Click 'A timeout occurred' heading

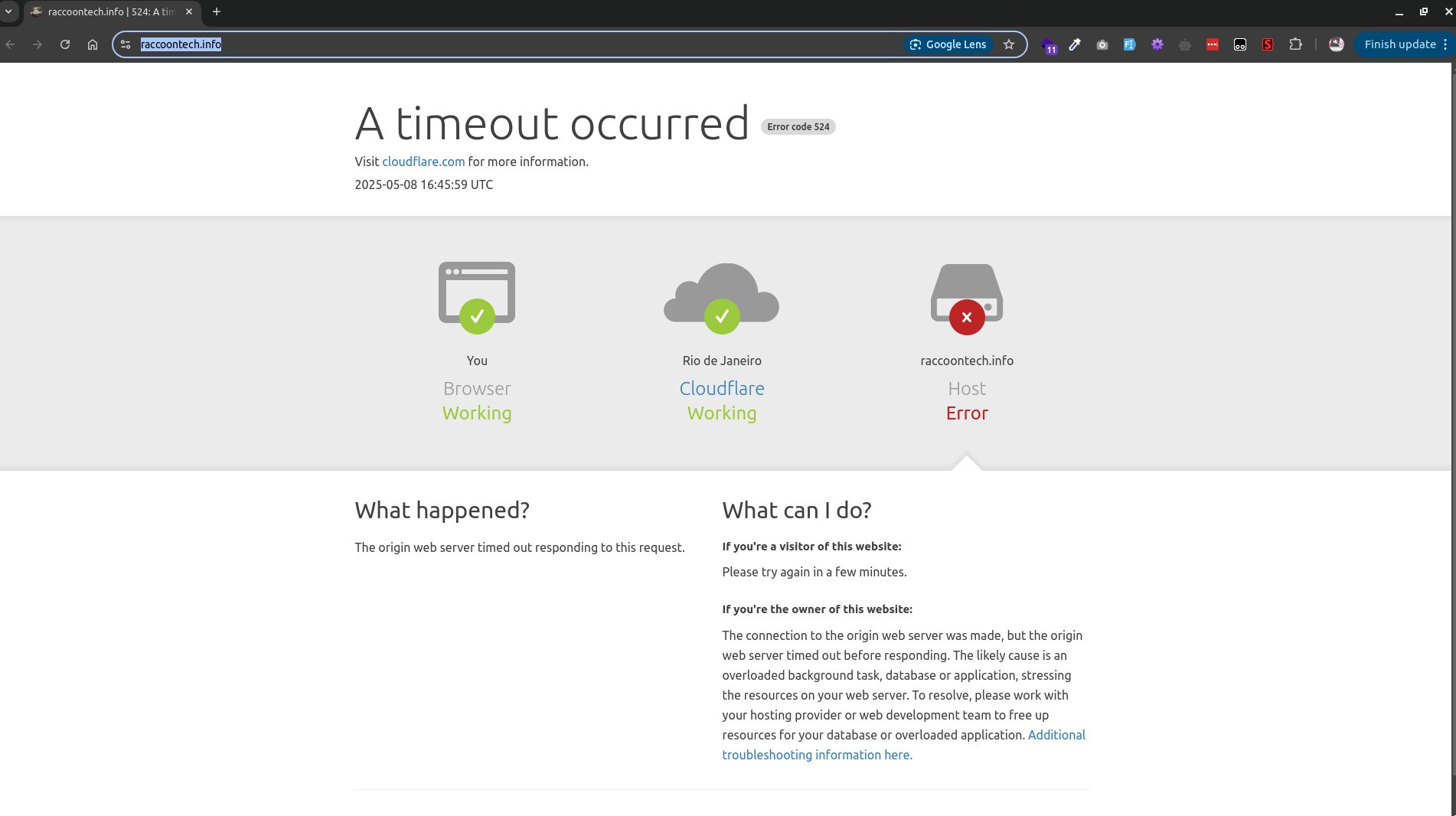pos(552,123)
